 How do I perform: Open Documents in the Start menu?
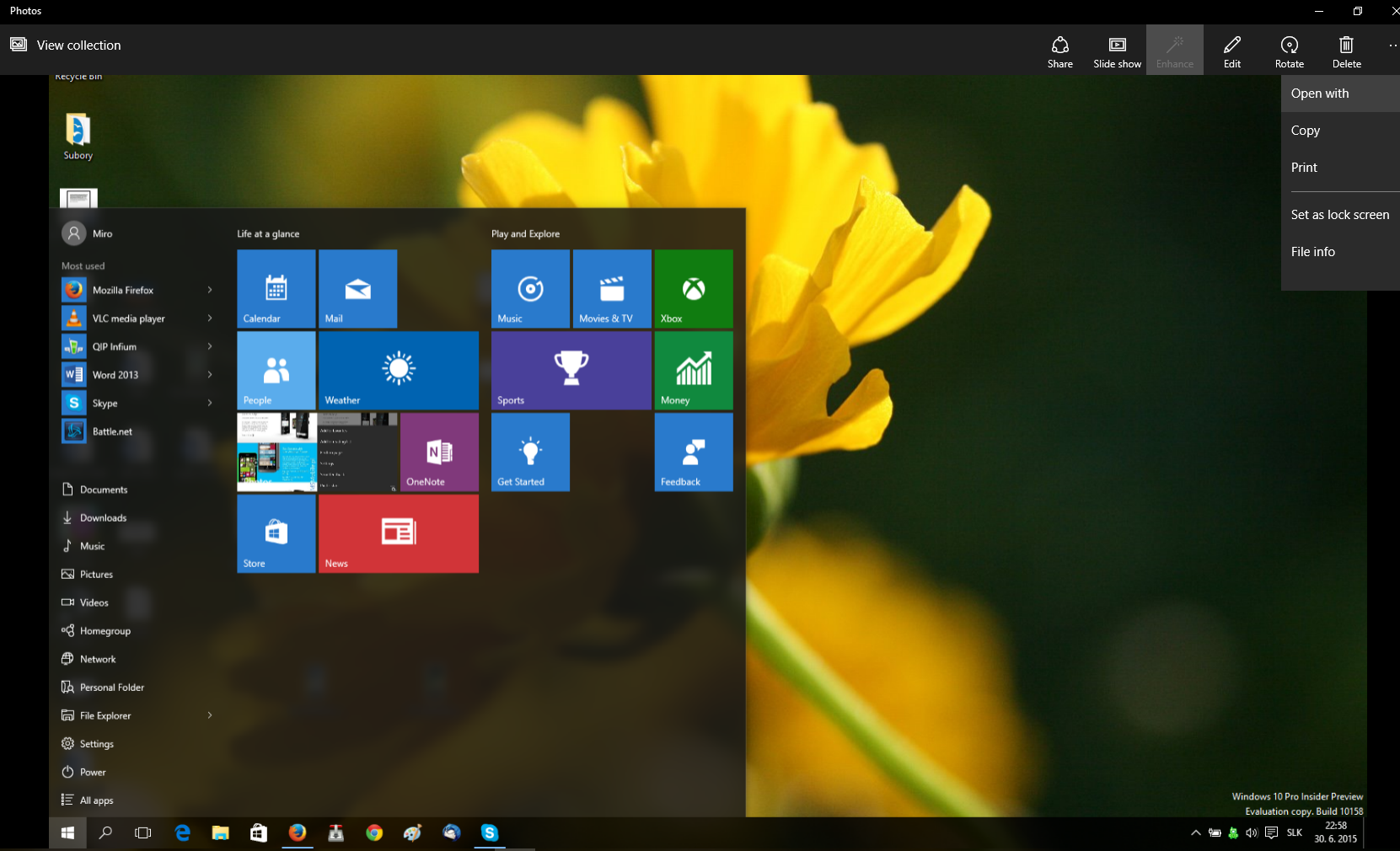coord(94,490)
